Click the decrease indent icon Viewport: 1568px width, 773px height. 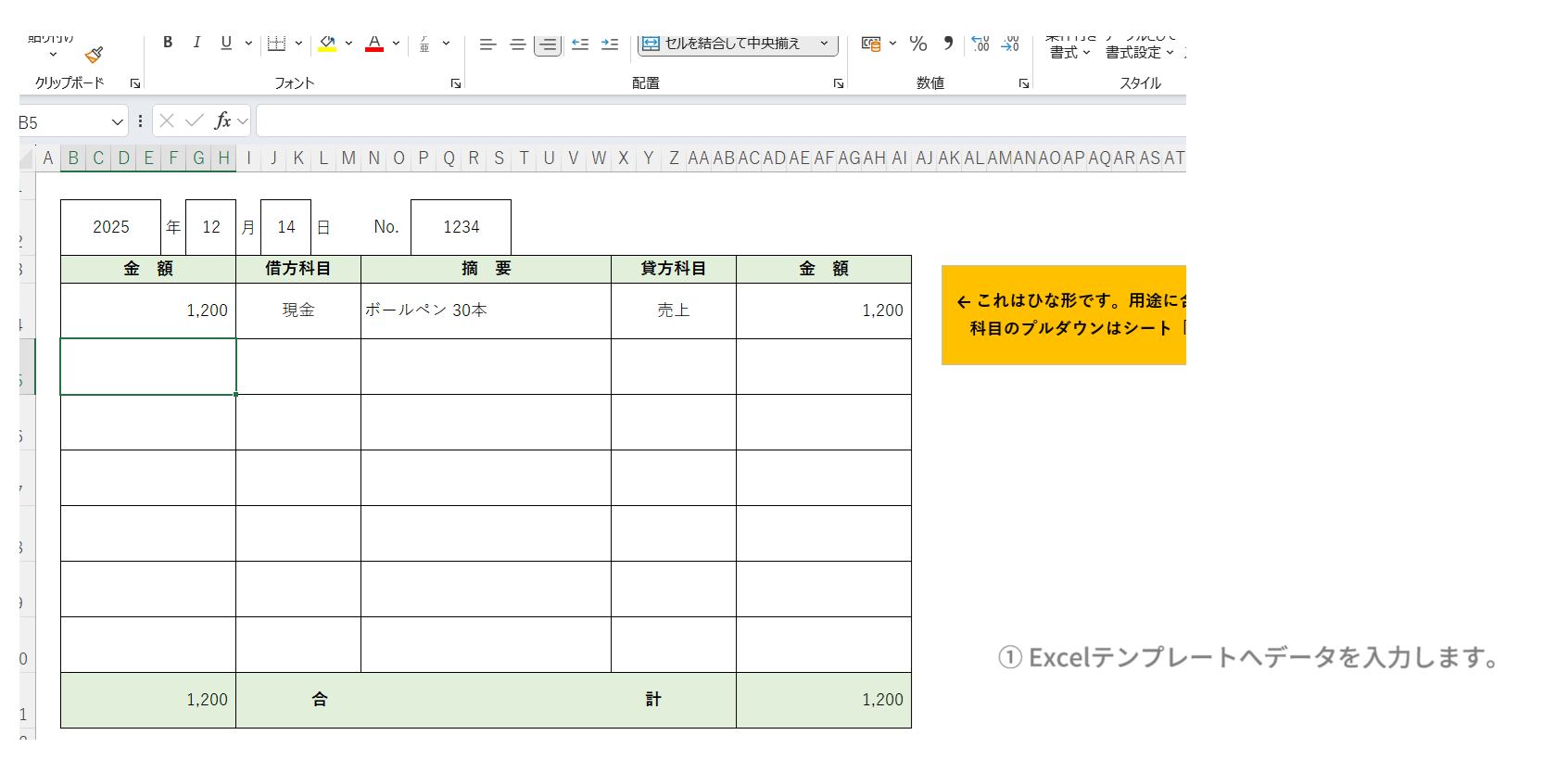580,44
